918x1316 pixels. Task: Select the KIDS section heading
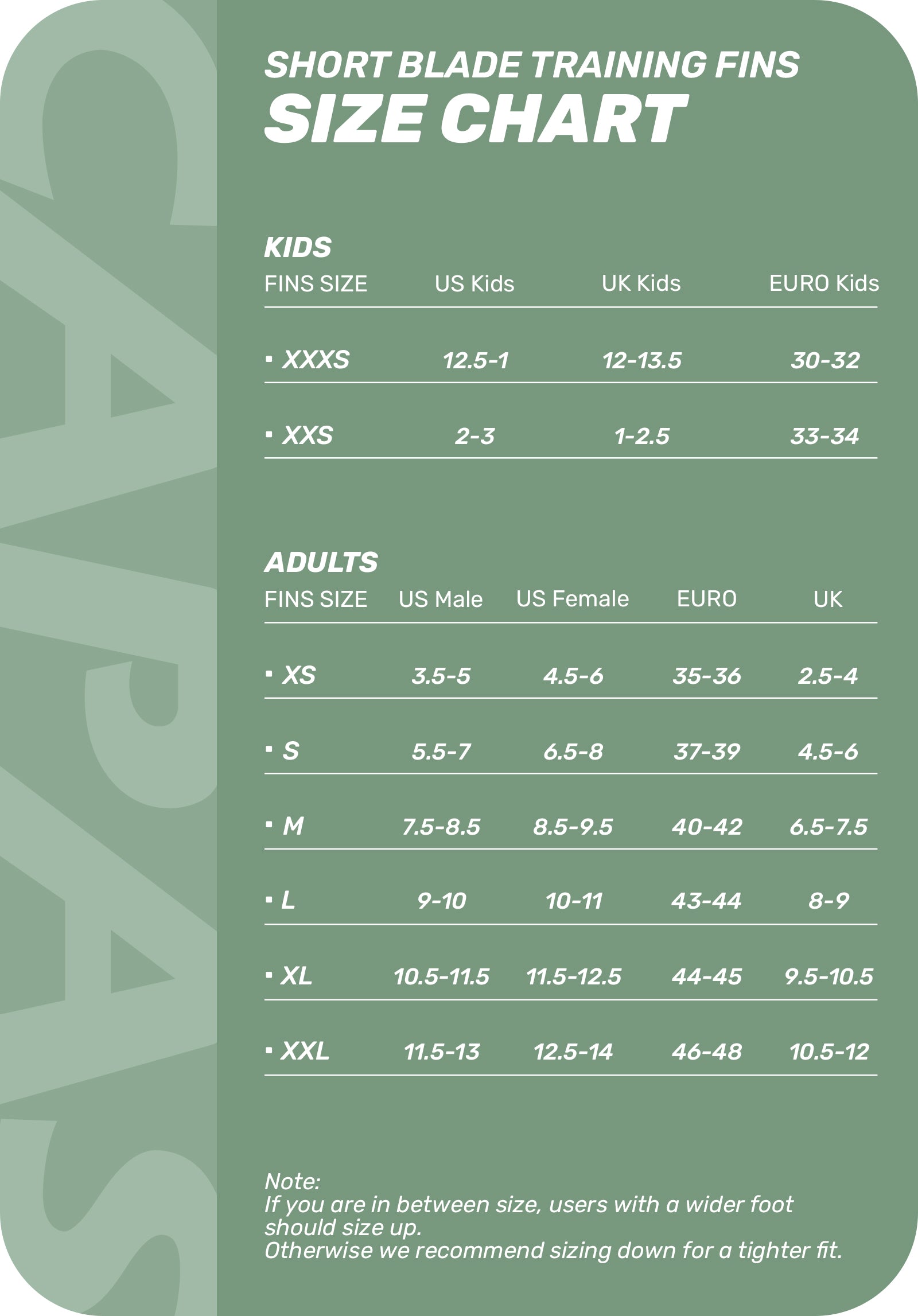[x=298, y=247]
